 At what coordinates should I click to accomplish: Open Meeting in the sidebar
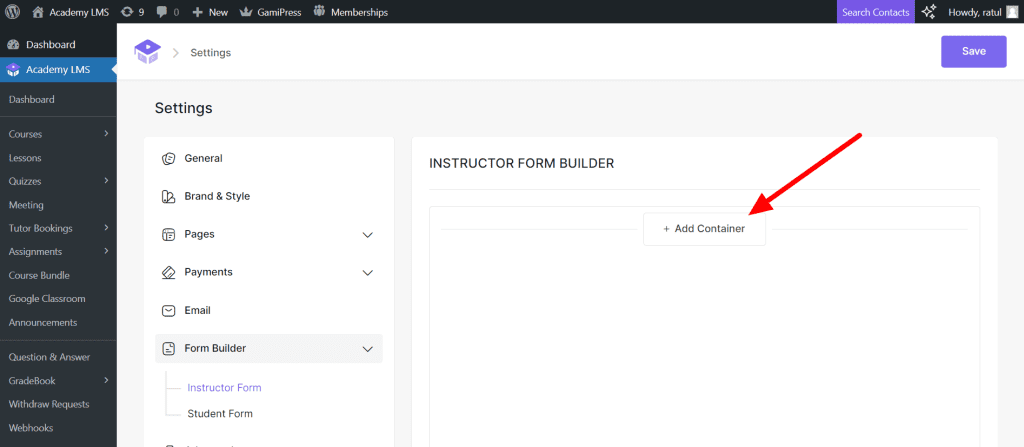(26, 205)
